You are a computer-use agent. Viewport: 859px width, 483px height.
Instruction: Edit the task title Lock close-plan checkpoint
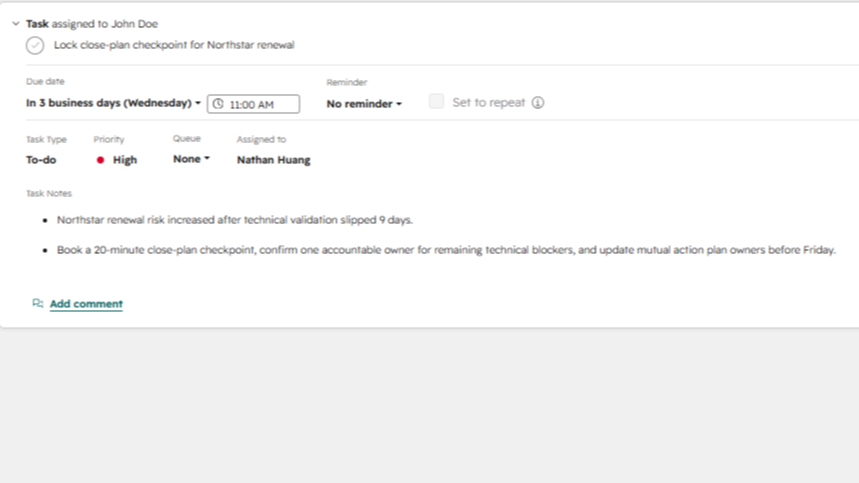pos(174,45)
